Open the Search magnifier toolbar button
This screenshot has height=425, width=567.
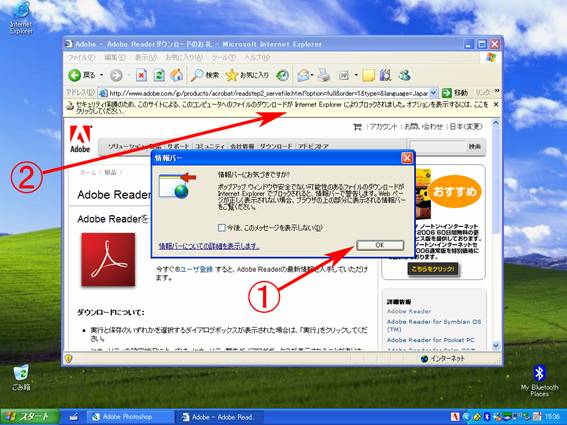pos(205,75)
